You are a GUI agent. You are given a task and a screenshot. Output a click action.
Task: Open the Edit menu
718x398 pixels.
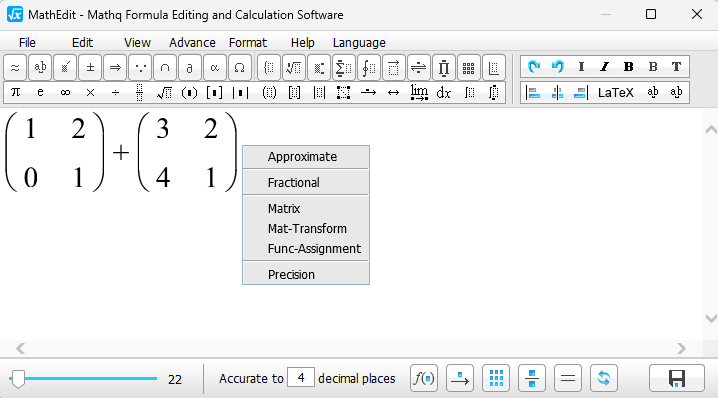coord(82,43)
